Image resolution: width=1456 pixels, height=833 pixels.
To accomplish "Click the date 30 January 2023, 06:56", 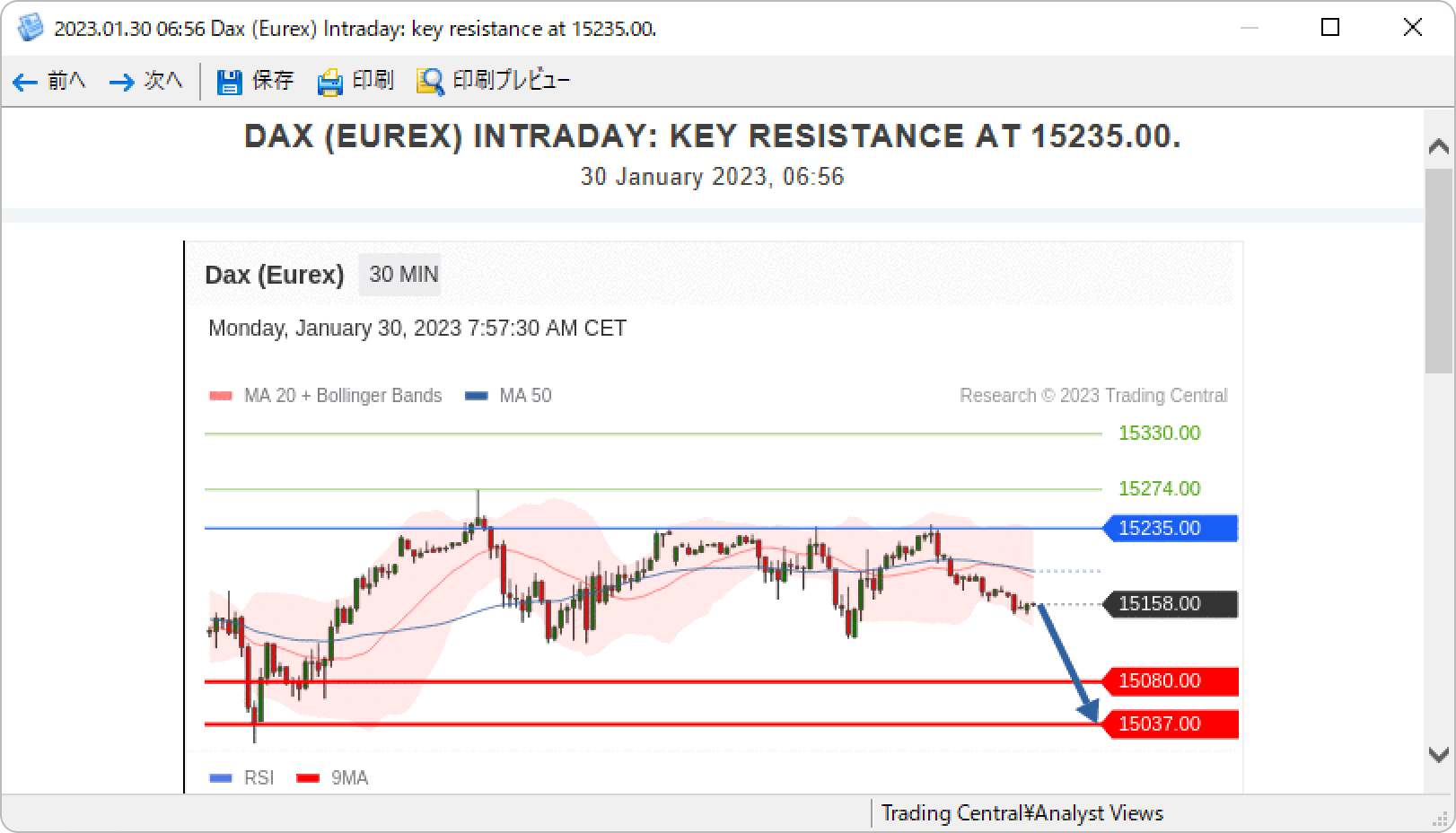I will (713, 177).
